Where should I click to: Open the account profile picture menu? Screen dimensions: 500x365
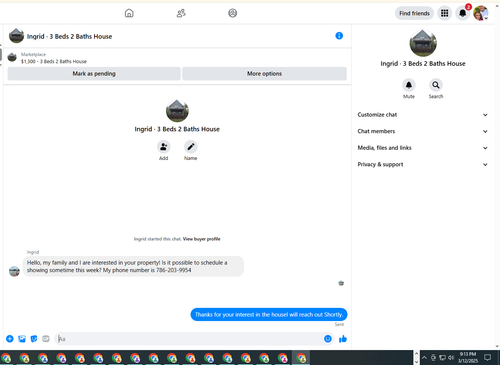481,13
